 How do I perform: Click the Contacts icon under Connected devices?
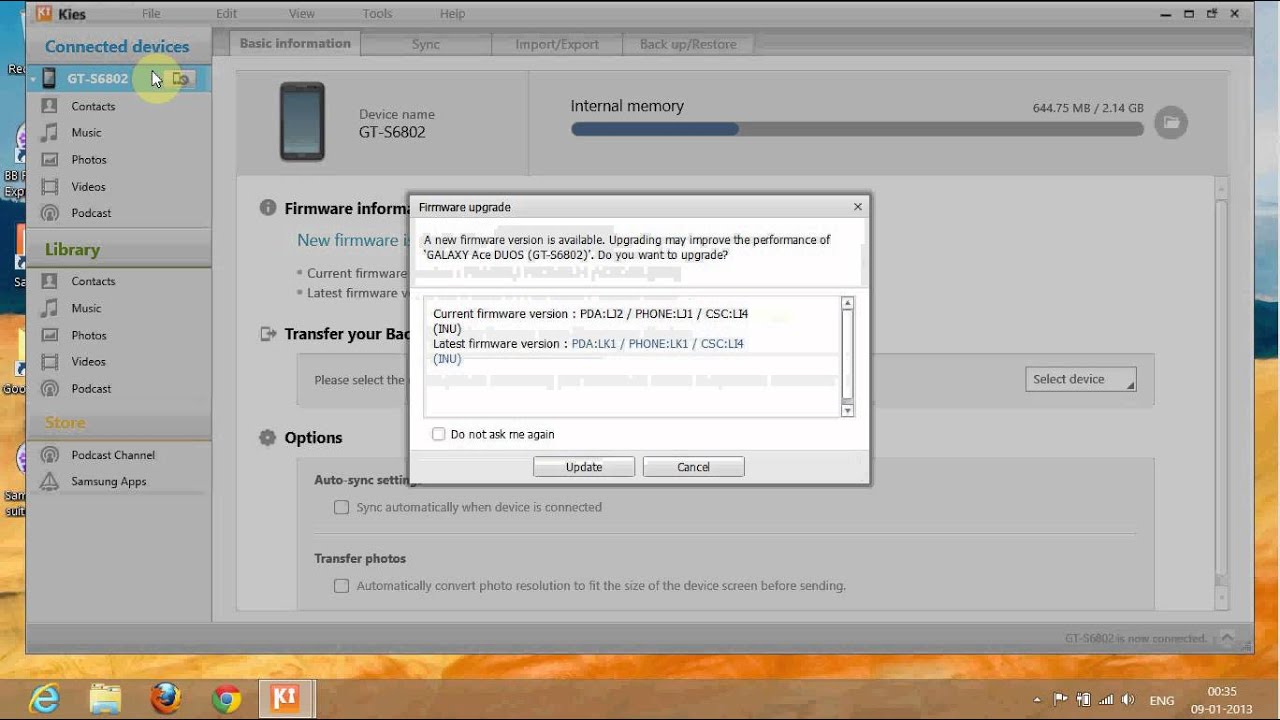(x=49, y=106)
